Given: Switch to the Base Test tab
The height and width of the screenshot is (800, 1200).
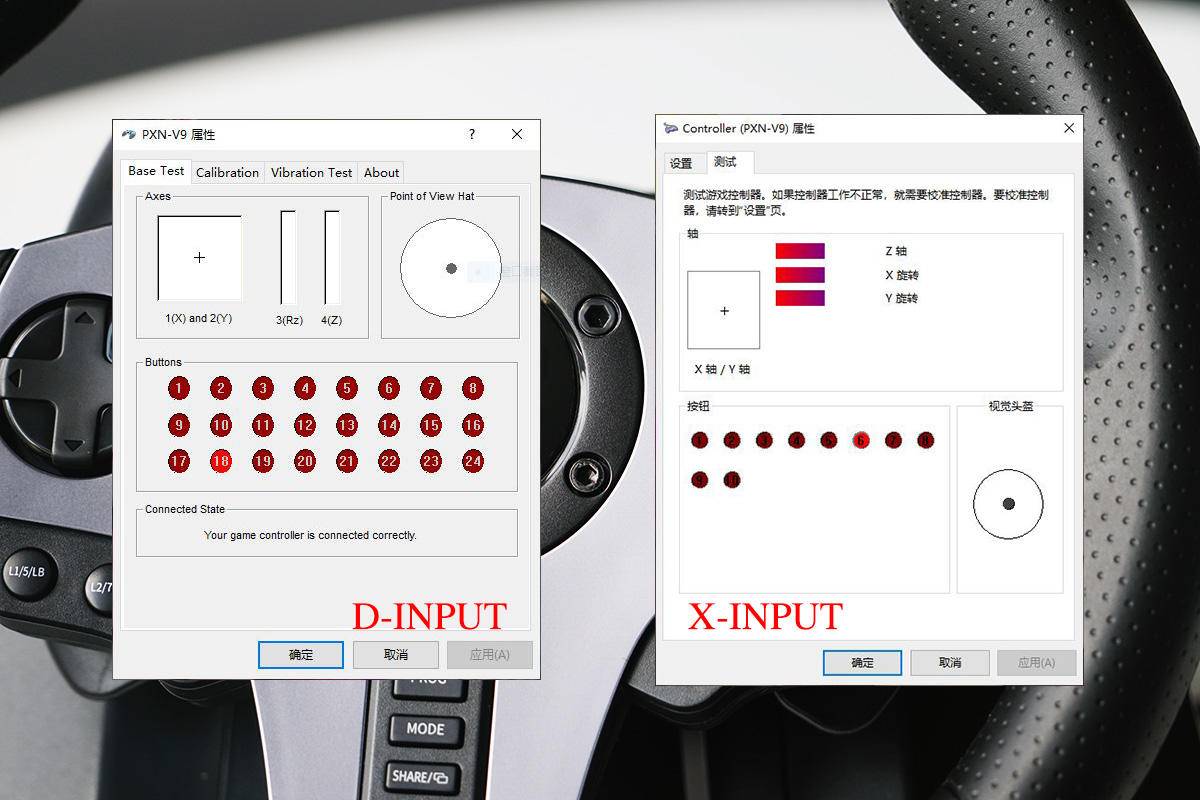Looking at the screenshot, I should pos(156,171).
